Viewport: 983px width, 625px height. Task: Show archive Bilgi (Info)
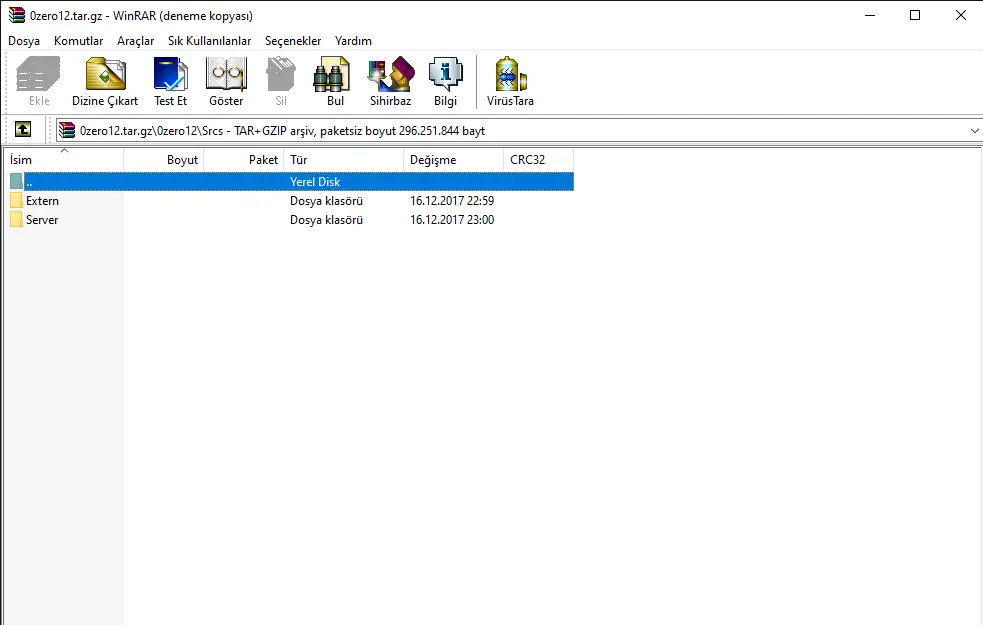[x=445, y=81]
